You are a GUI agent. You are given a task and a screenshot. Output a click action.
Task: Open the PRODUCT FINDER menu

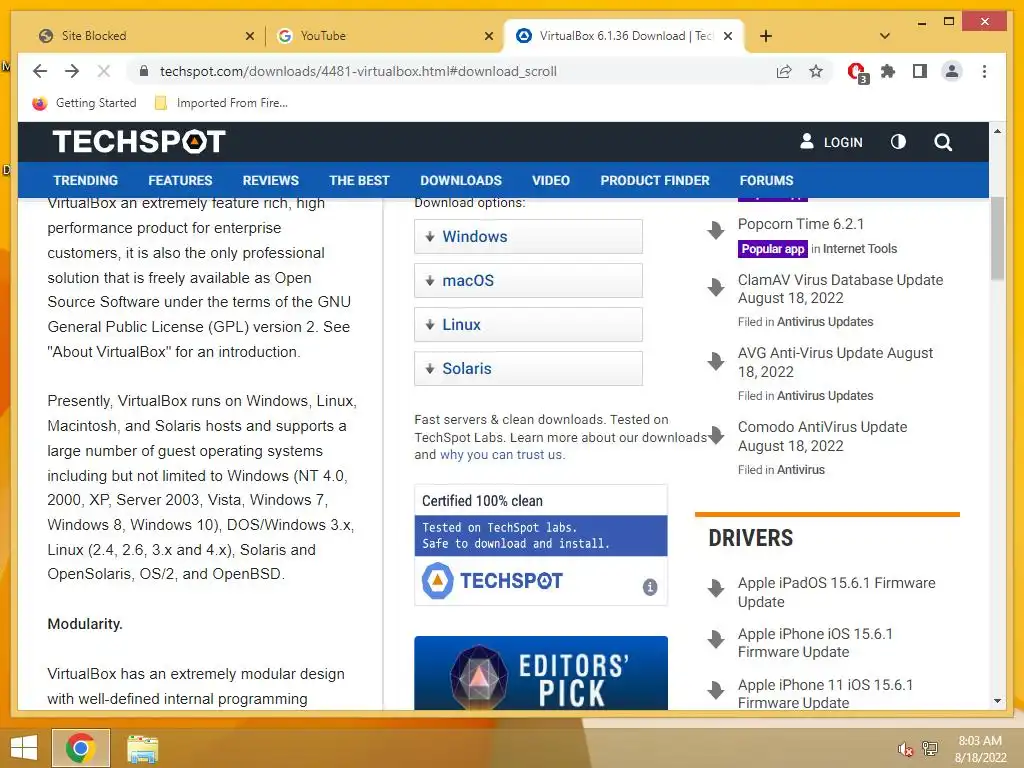pyautogui.click(x=655, y=180)
